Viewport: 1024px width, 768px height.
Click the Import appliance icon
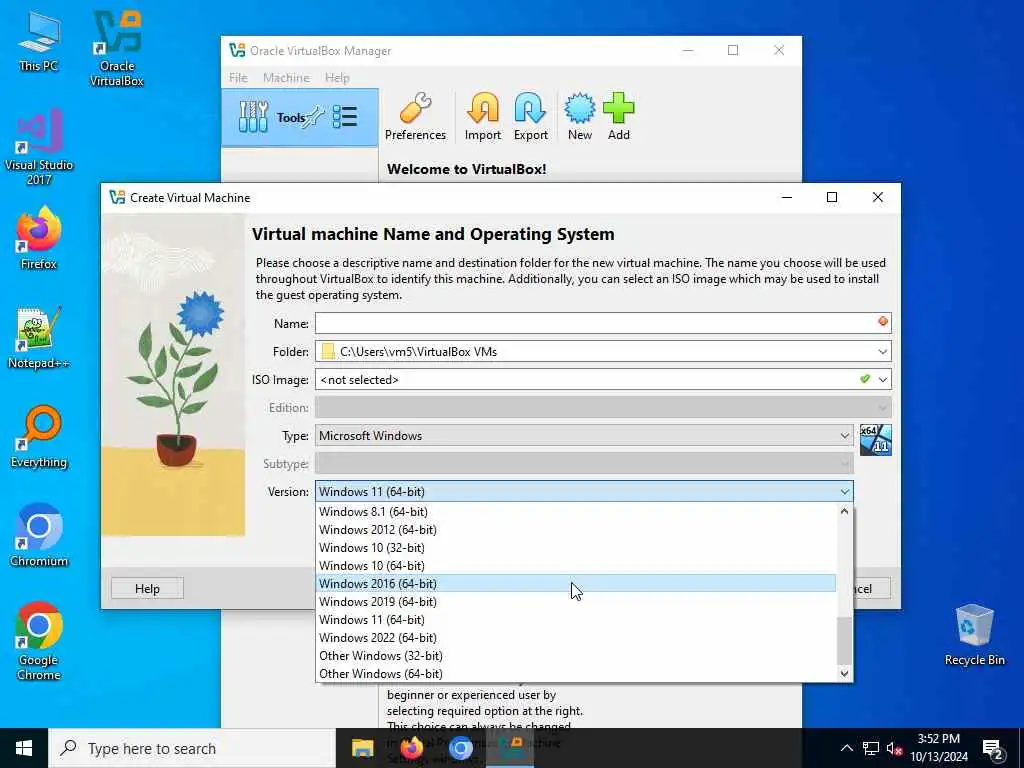tap(483, 118)
